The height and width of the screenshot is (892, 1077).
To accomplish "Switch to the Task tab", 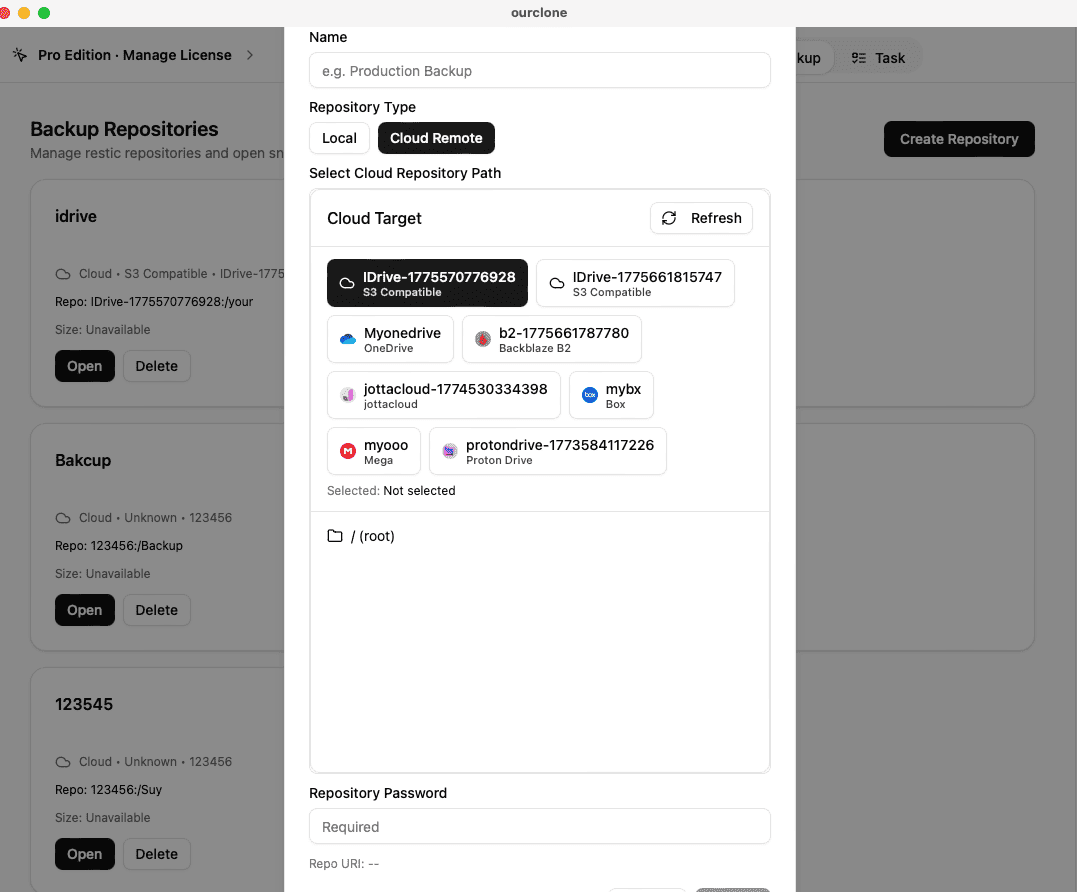I will pyautogui.click(x=878, y=57).
